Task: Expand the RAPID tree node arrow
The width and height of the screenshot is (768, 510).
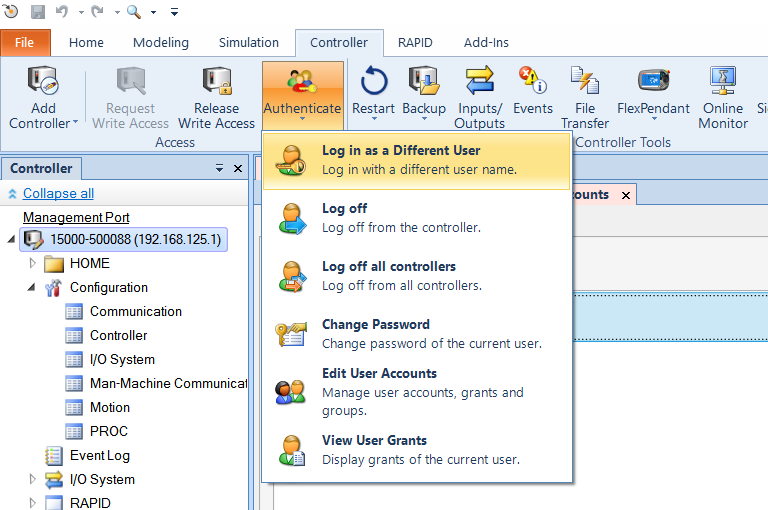Action: coord(32,503)
